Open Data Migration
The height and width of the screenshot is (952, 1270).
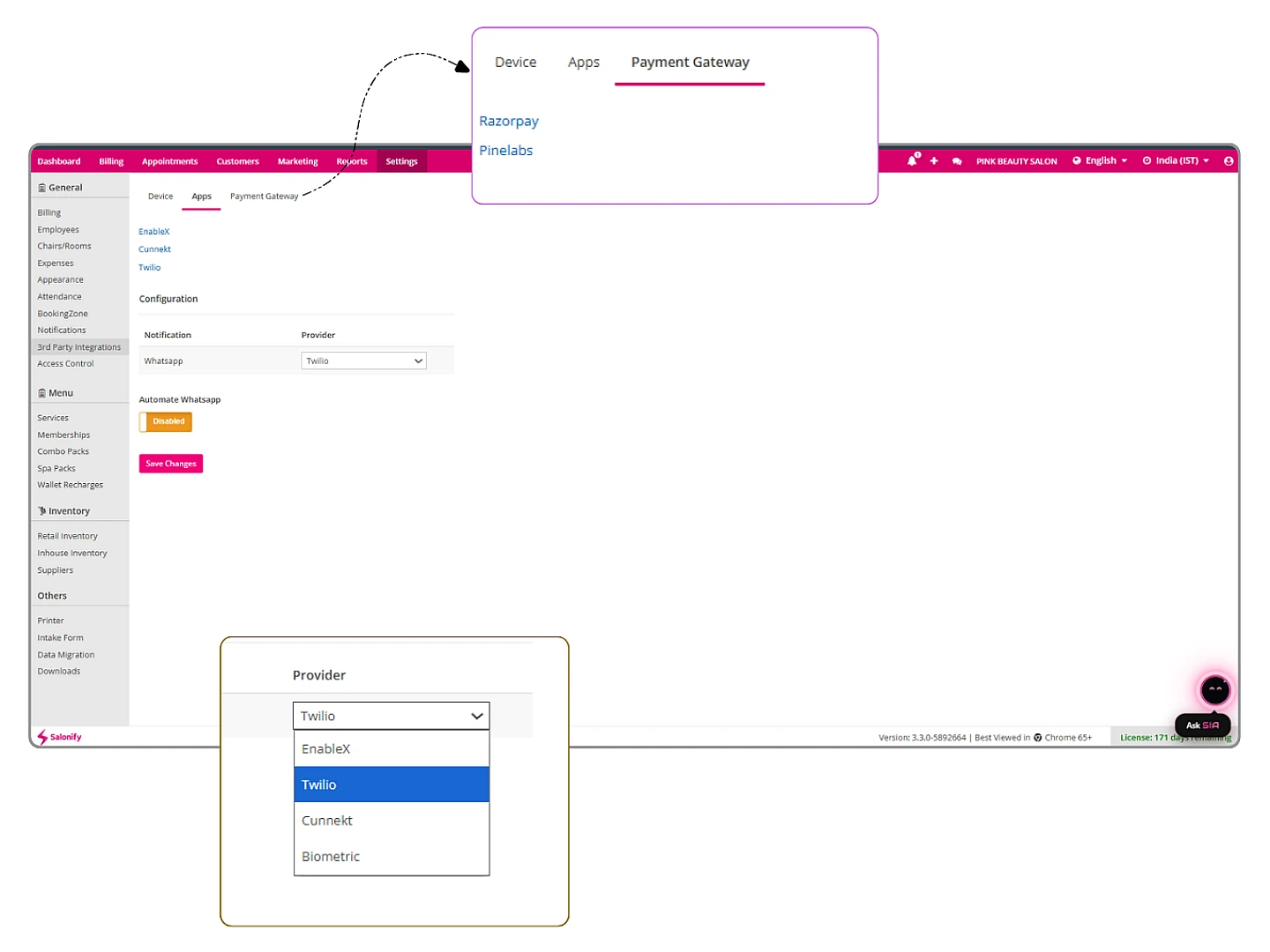(x=66, y=655)
